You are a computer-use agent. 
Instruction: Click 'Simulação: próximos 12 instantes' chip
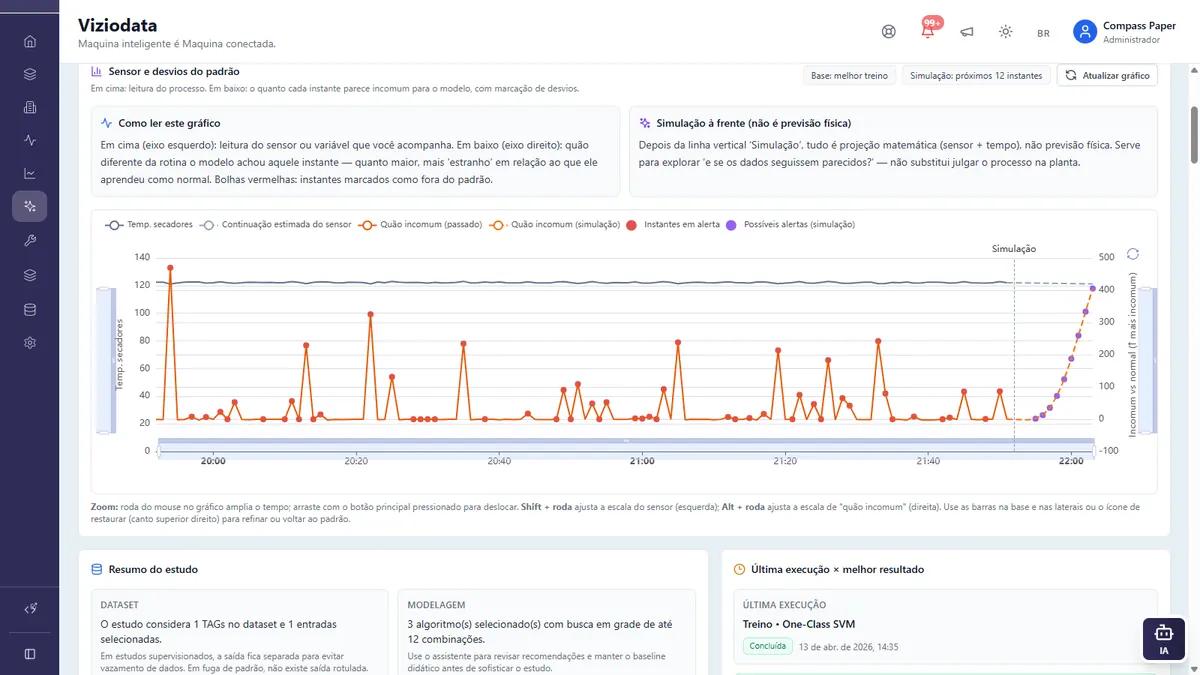(x=975, y=75)
